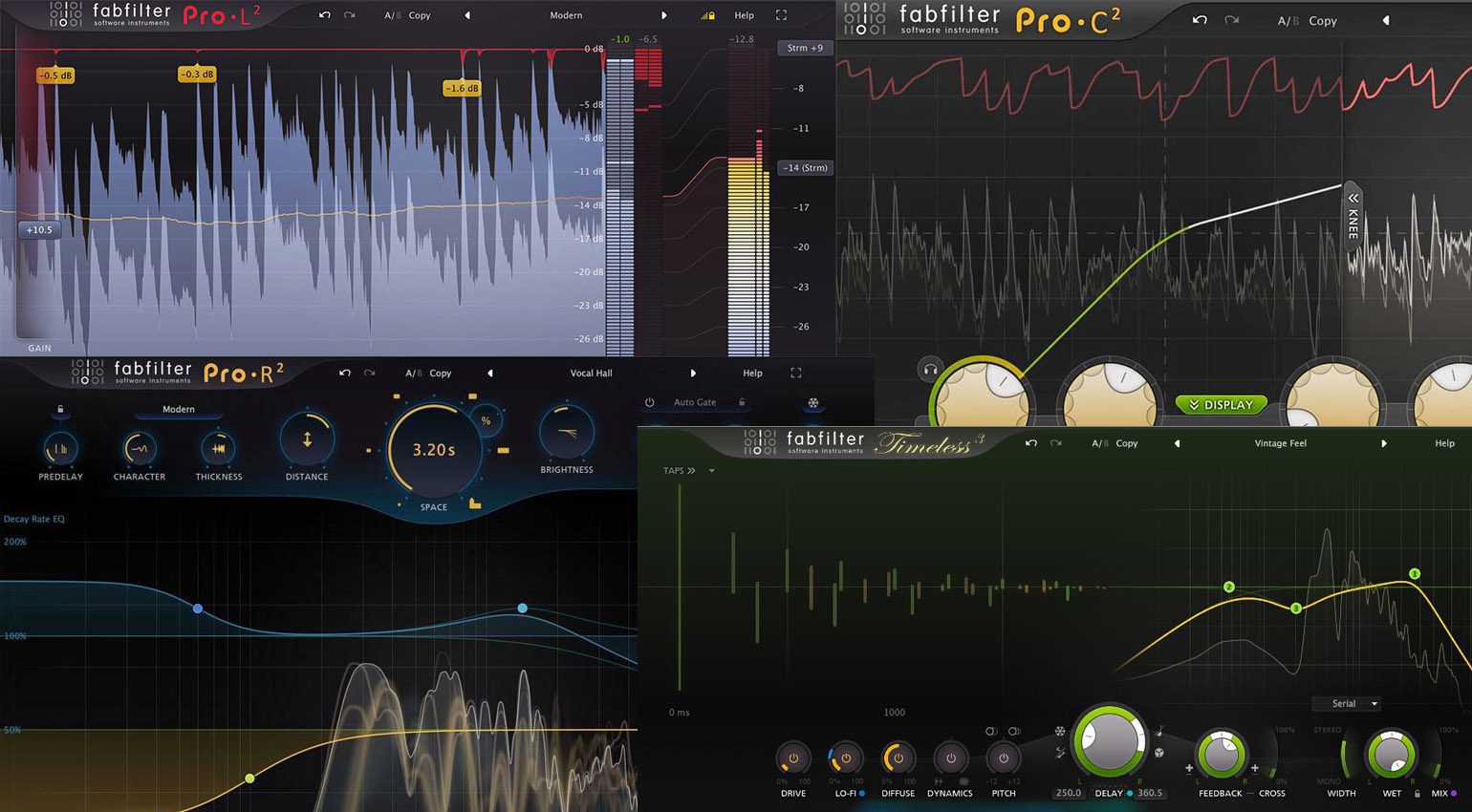1472x812 pixels.
Task: Expand the TAPS panel in Timeless 3
Action: [679, 470]
